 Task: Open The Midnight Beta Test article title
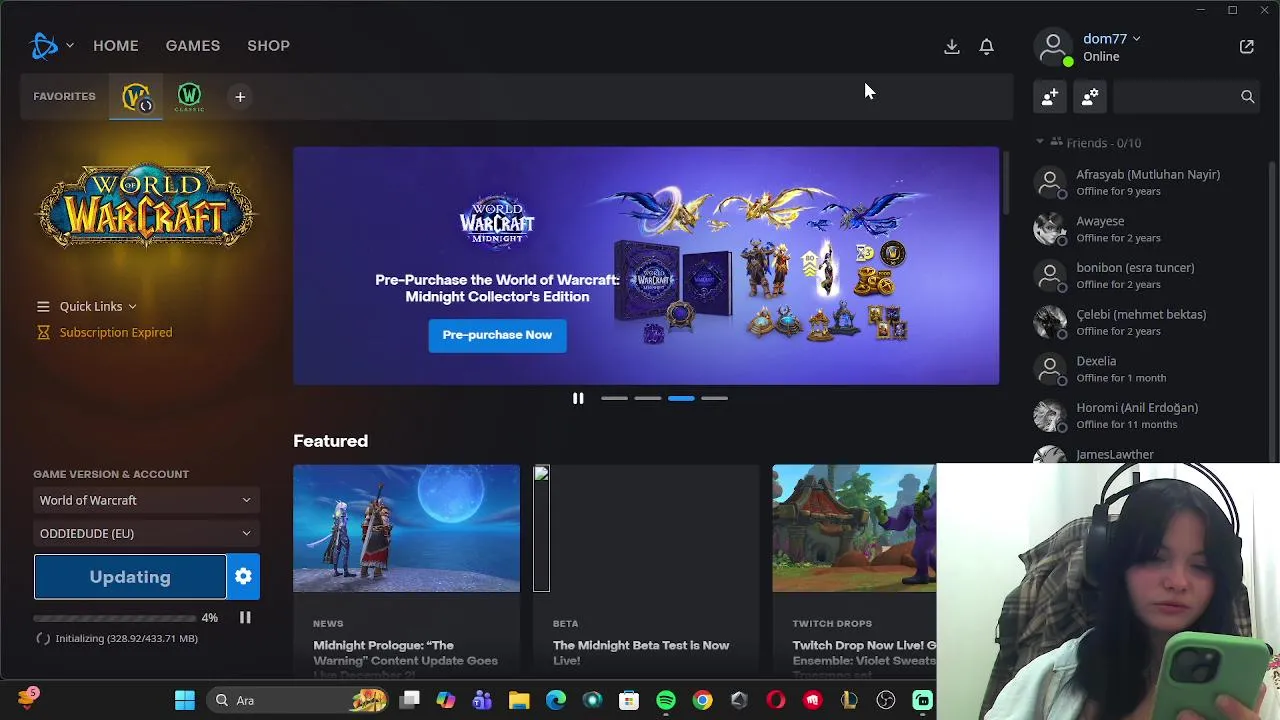point(641,653)
